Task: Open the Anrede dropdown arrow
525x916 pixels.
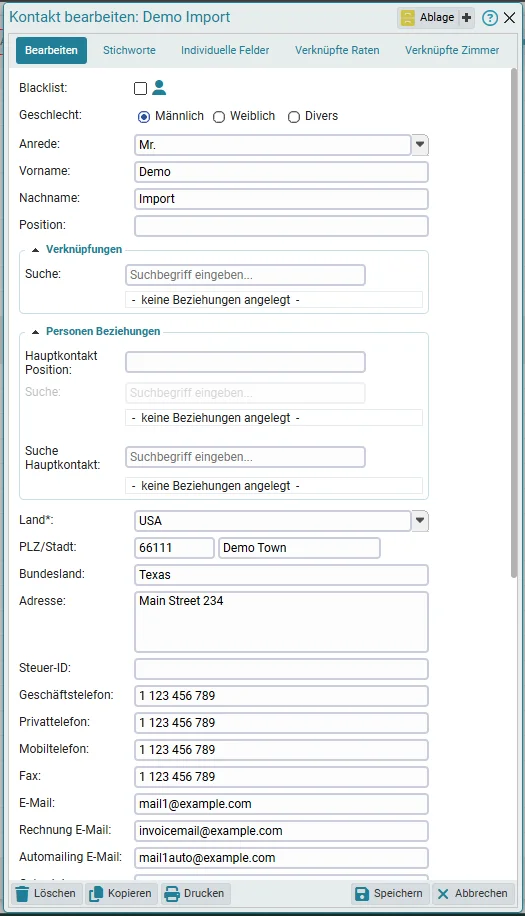Action: (x=420, y=145)
